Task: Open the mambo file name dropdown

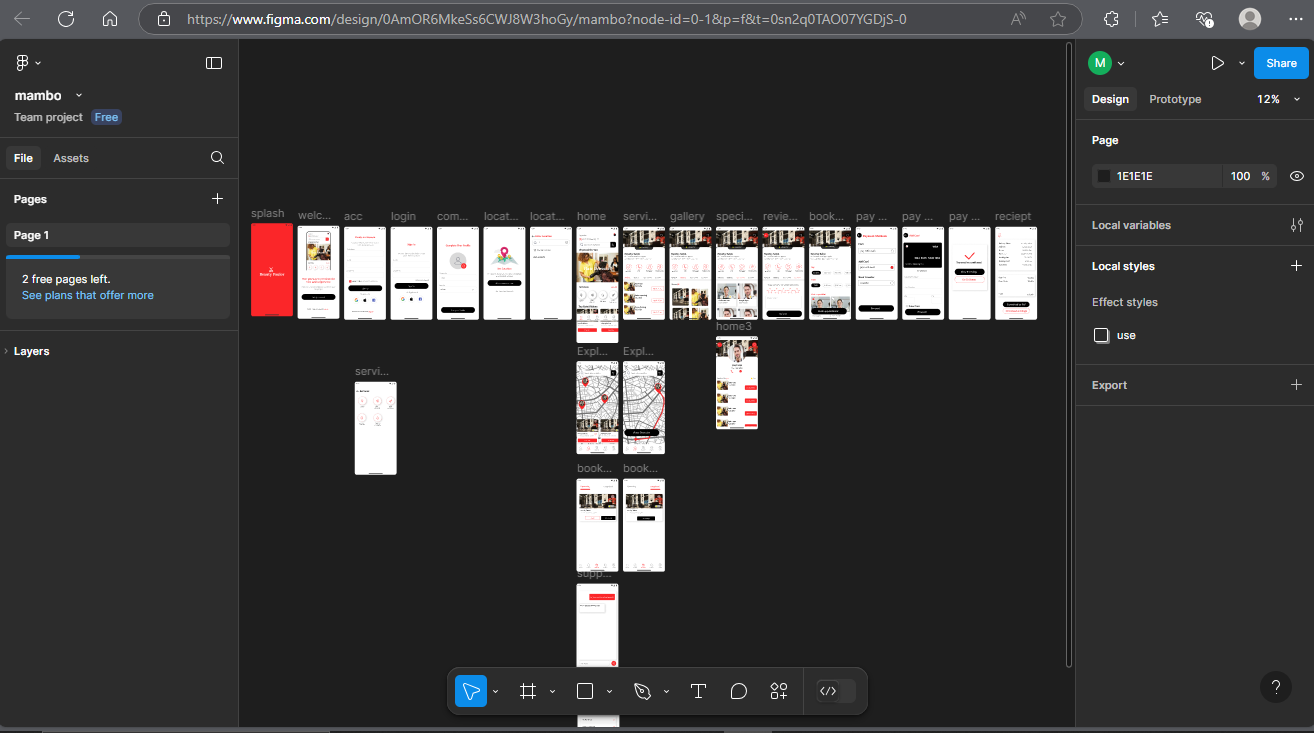Action: click(x=79, y=96)
